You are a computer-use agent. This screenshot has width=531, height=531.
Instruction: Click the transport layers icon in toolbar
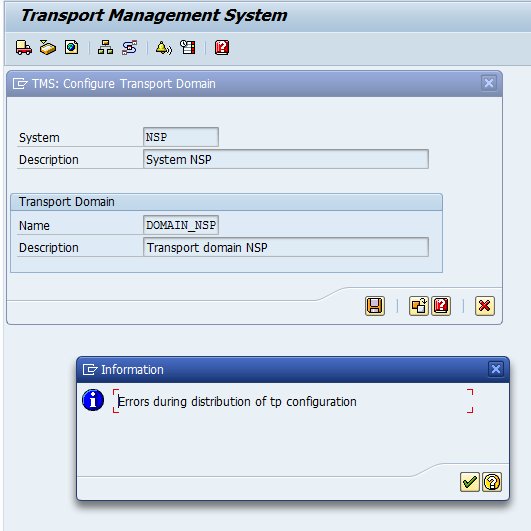130,47
